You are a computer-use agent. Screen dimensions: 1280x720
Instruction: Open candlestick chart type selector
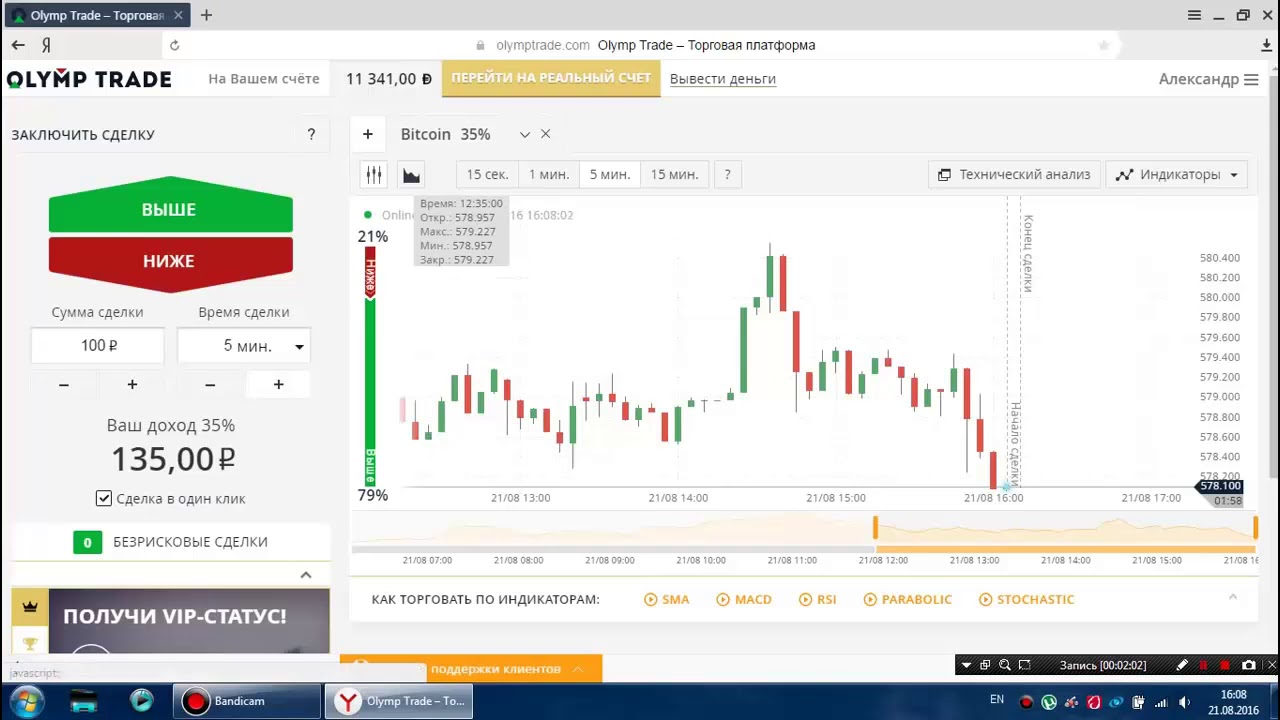click(374, 174)
